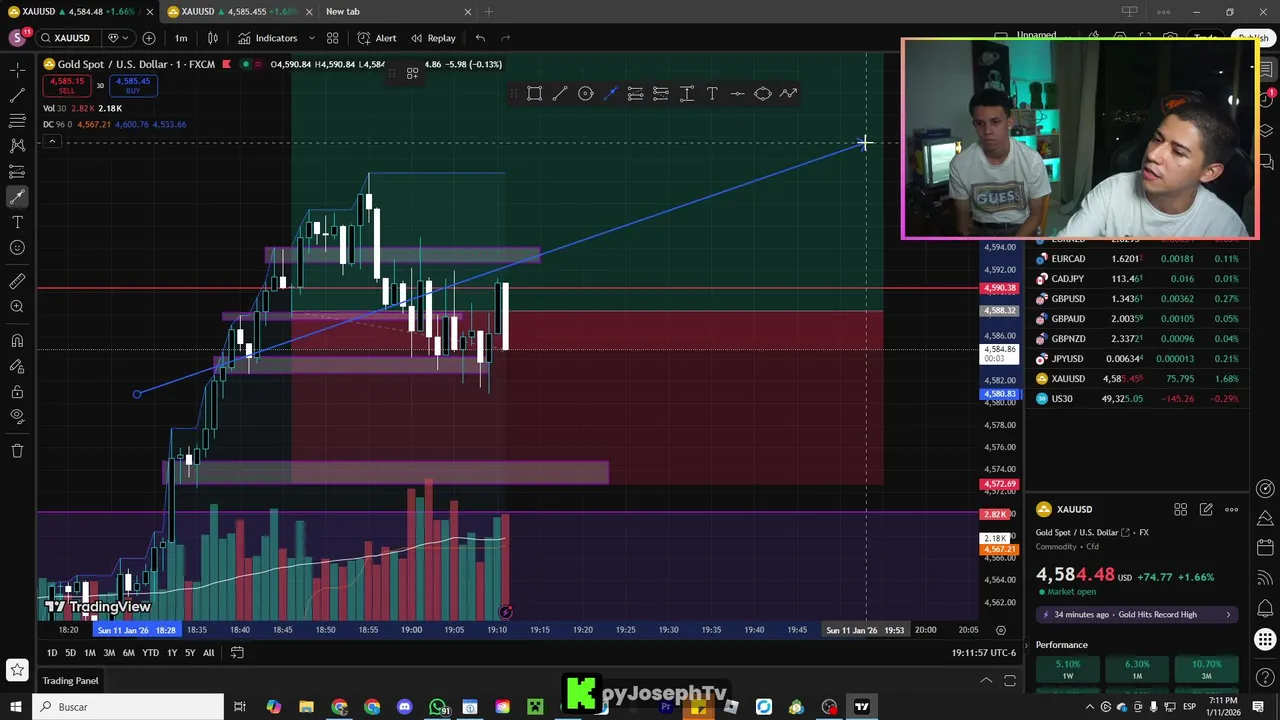
Task: Open the 19:11:57 UTC-6 timezone menu
Action: (x=983, y=653)
